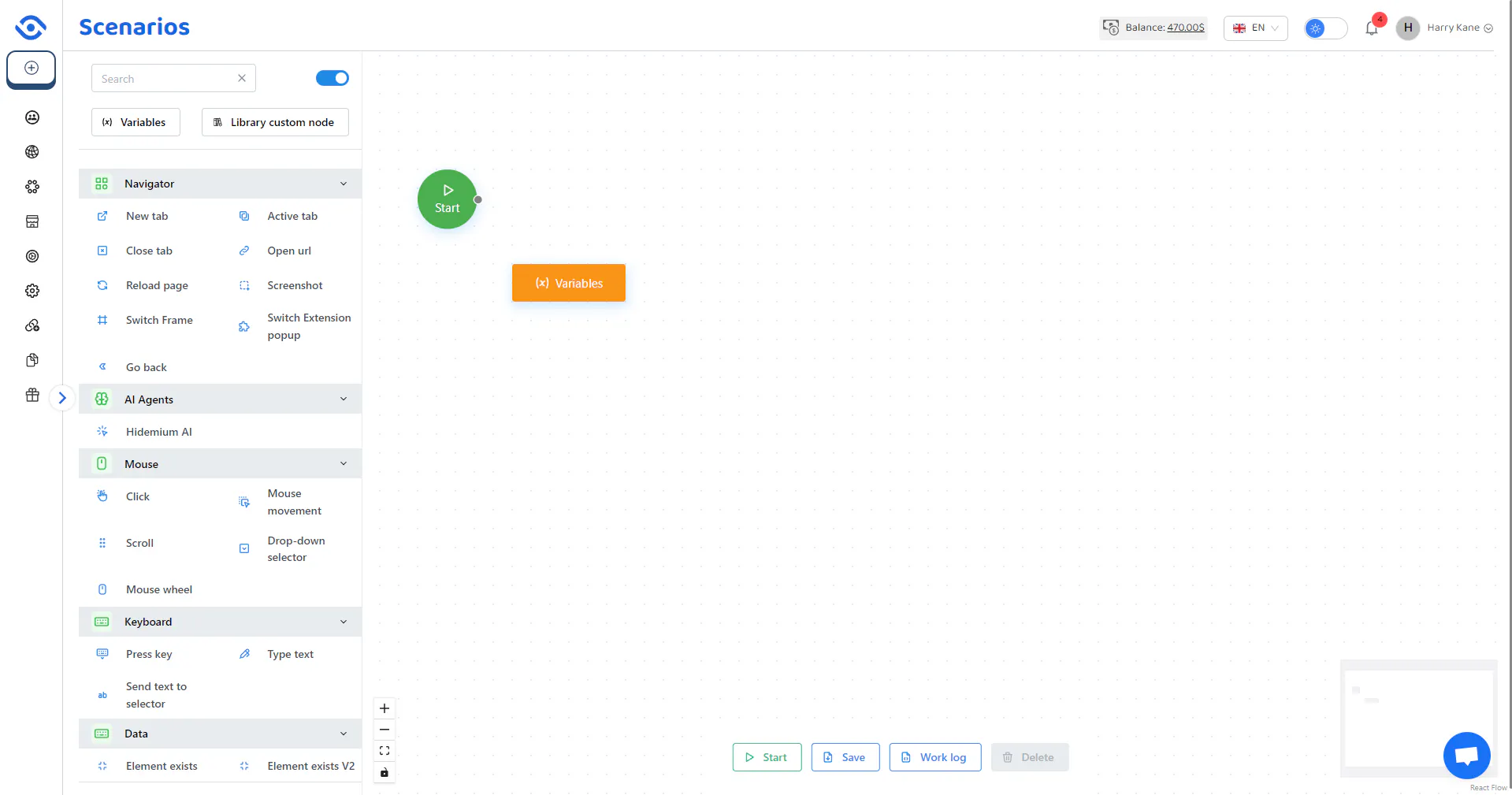Click the Start node output handle
Viewport: 1512px width, 795px height.
[x=477, y=199]
